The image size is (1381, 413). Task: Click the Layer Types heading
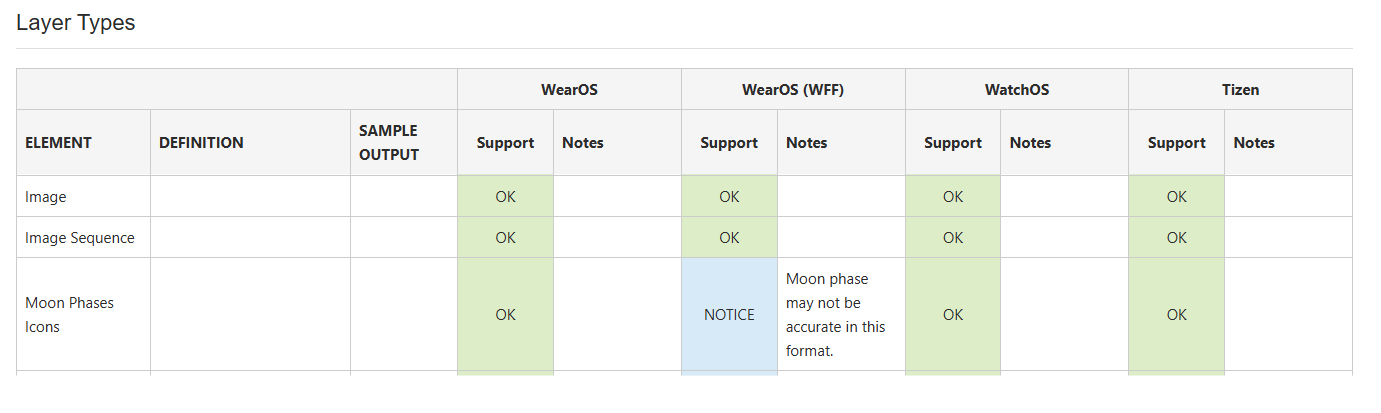[76, 23]
